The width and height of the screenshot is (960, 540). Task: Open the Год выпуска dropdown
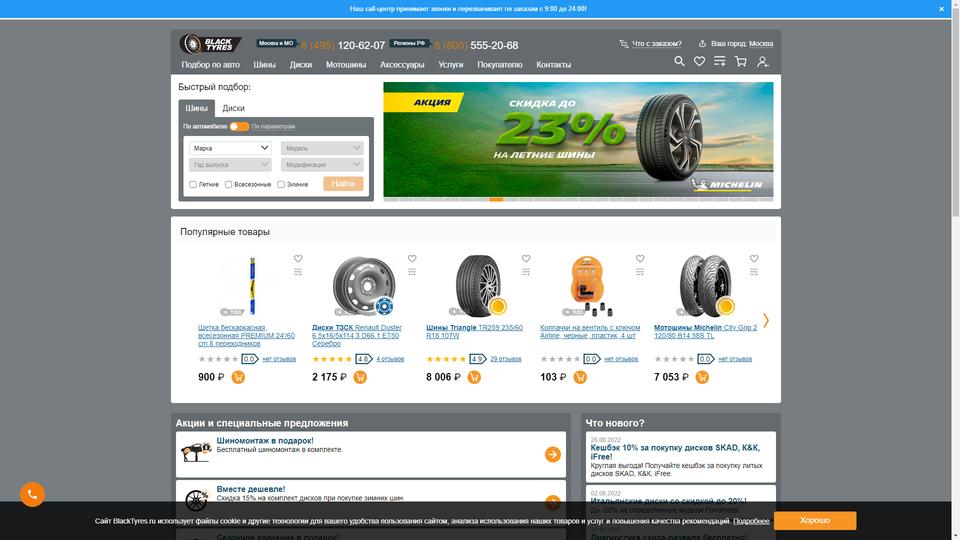[230, 165]
